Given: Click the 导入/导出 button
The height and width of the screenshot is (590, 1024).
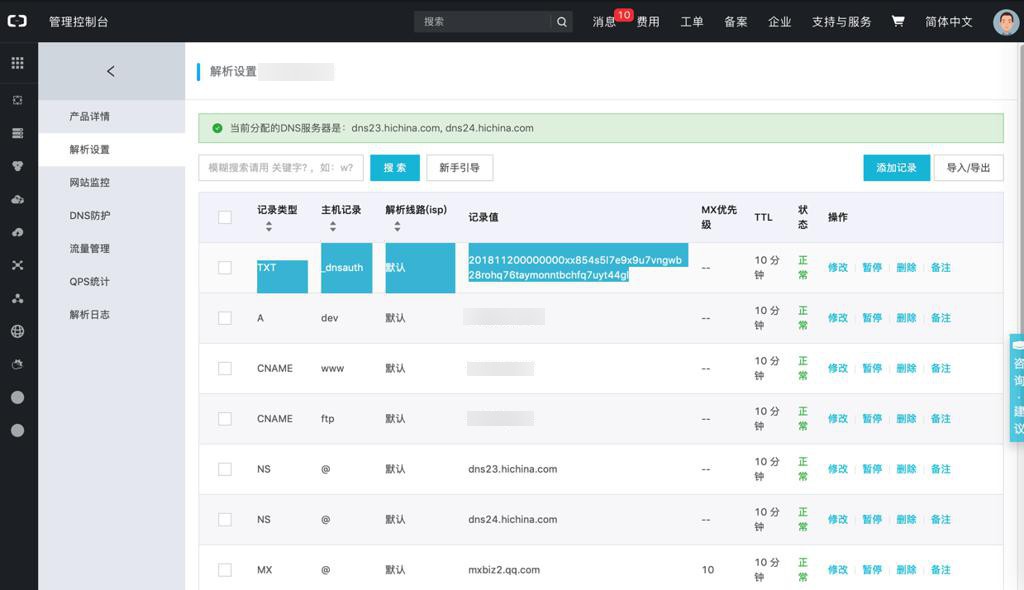Looking at the screenshot, I should [968, 168].
